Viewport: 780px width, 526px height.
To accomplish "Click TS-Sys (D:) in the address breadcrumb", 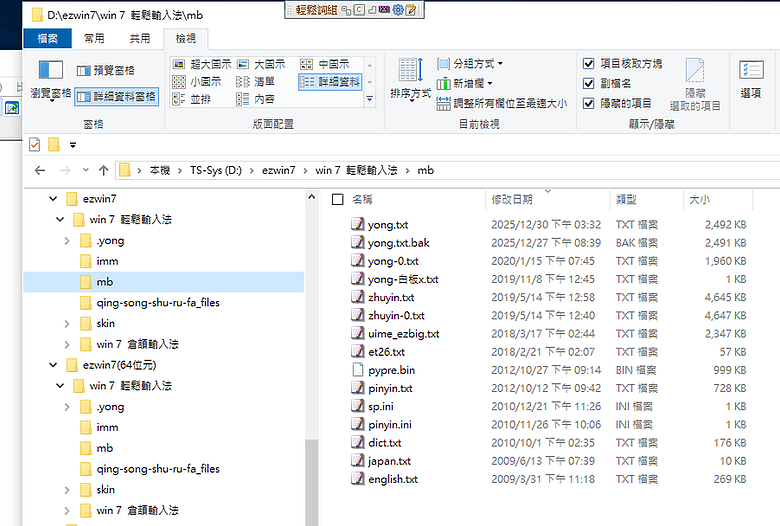I will [x=215, y=171].
